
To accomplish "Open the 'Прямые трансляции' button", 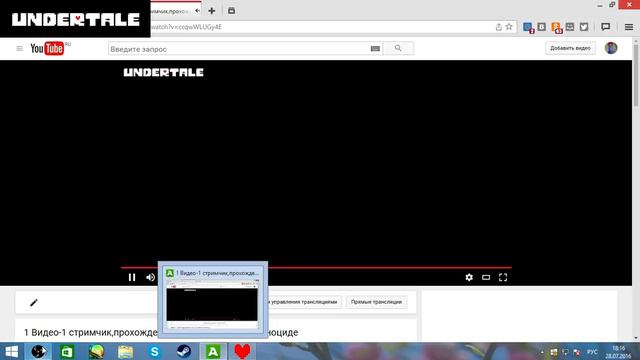I will (x=376, y=302).
